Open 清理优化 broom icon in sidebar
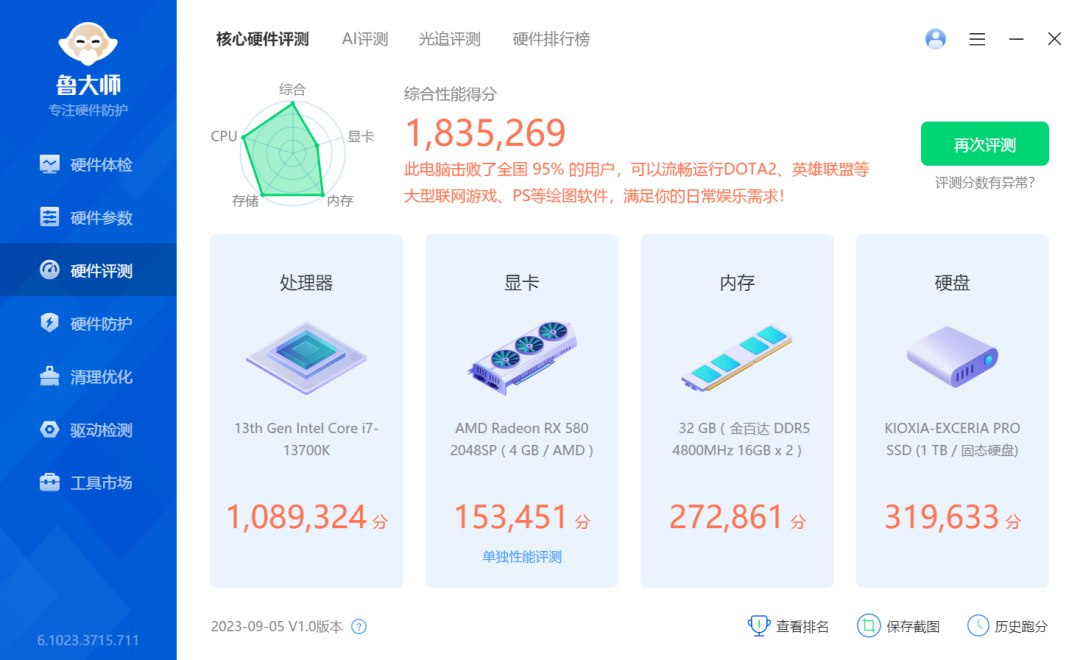This screenshot has height=660, width=1080. click(50, 376)
